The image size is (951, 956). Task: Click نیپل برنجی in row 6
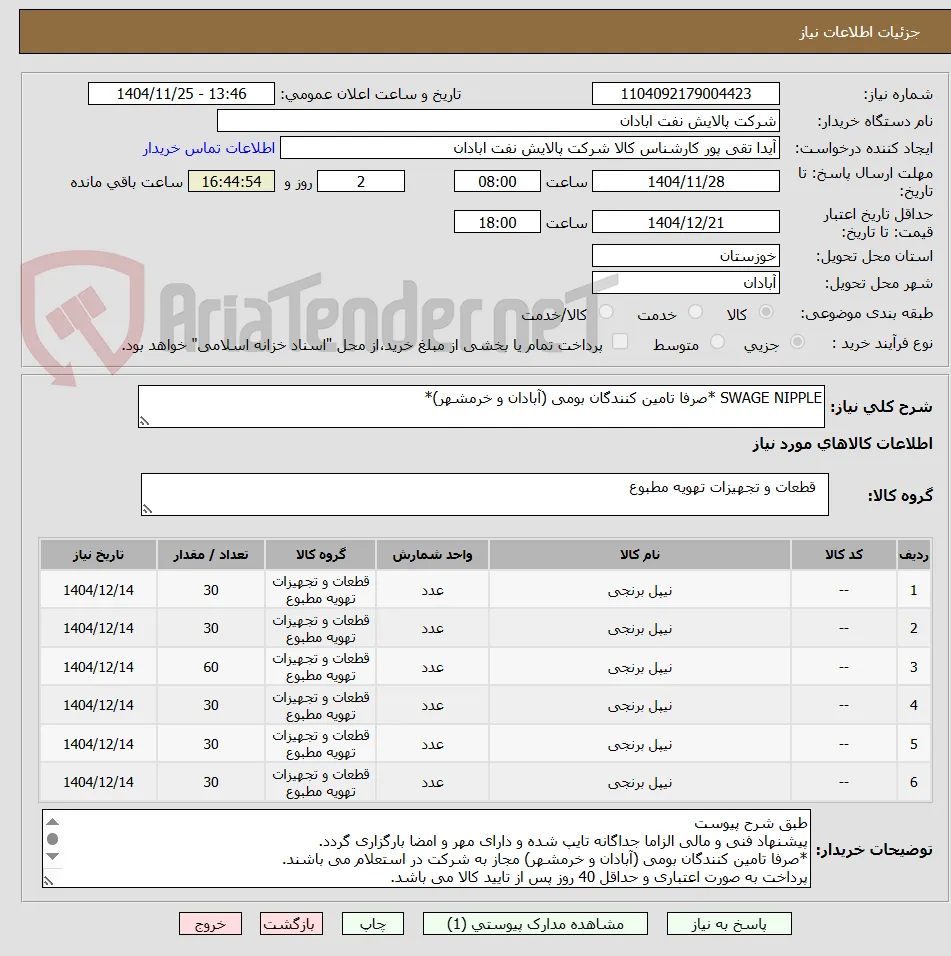639,782
